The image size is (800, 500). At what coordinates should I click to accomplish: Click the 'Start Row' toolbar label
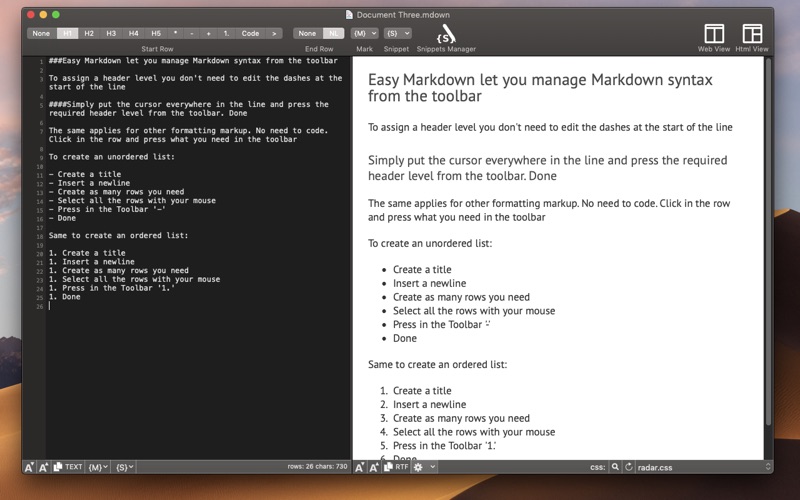pos(157,49)
